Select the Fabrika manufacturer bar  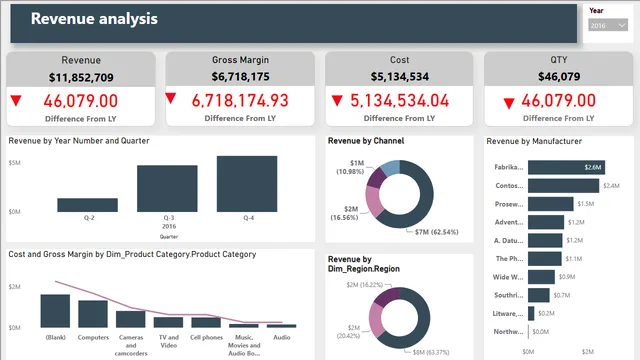point(566,167)
